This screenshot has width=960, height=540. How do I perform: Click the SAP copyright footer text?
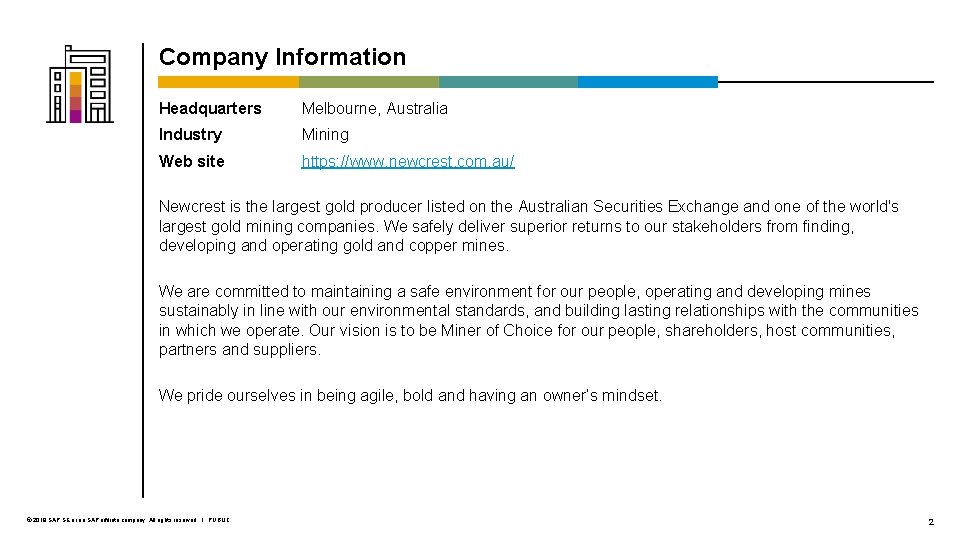pyautogui.click(x=111, y=520)
